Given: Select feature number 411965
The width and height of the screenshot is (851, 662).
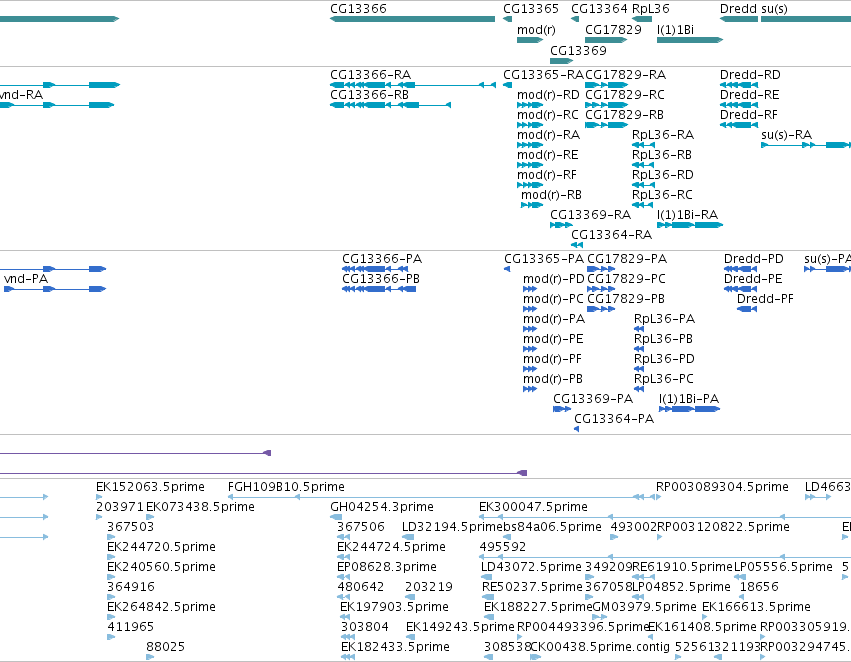Looking at the screenshot, I should 131,627.
